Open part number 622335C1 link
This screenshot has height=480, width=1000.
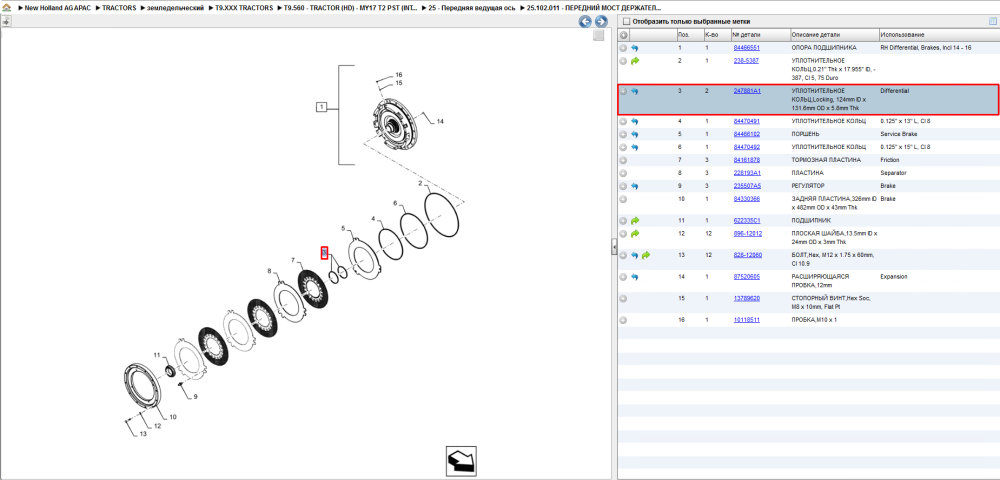[747, 221]
